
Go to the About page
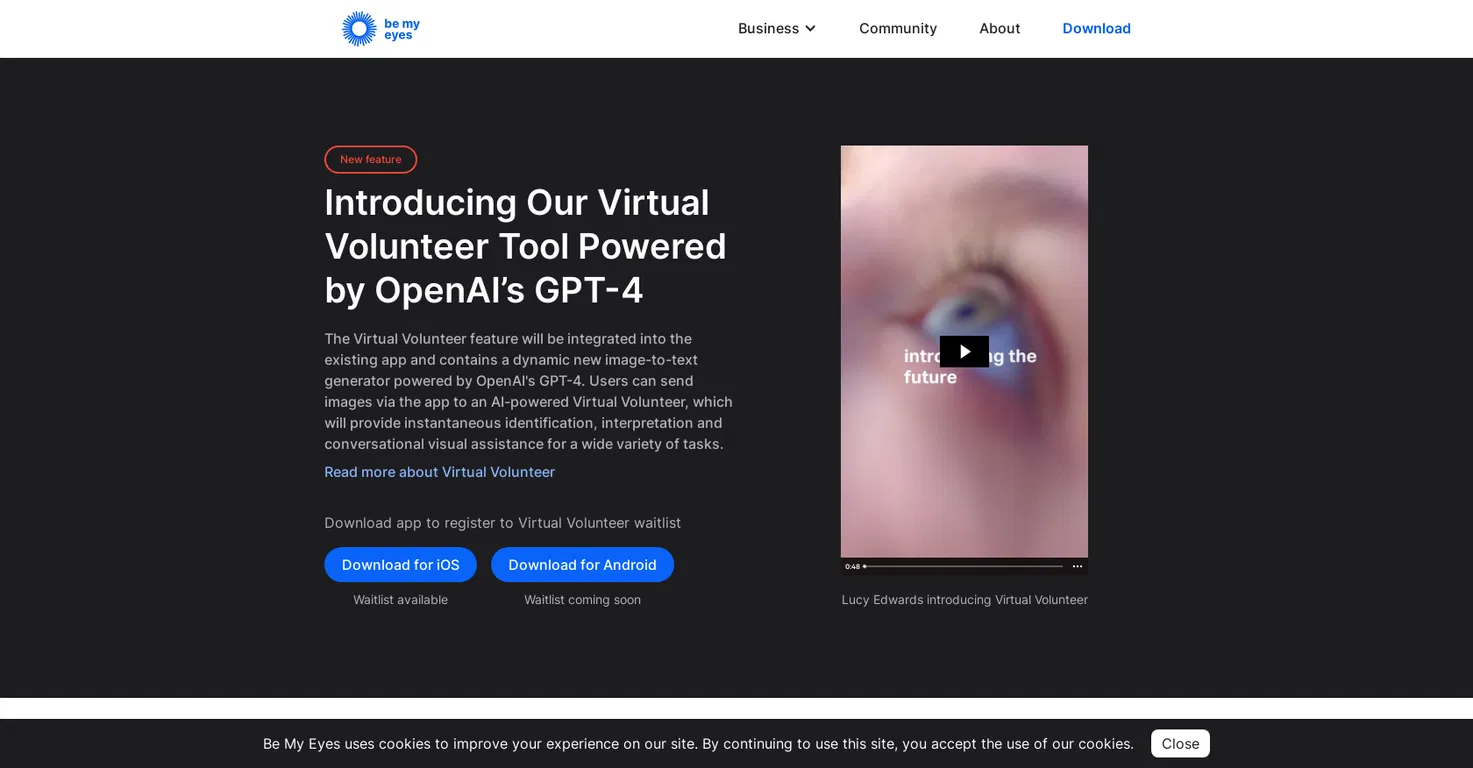point(999,28)
